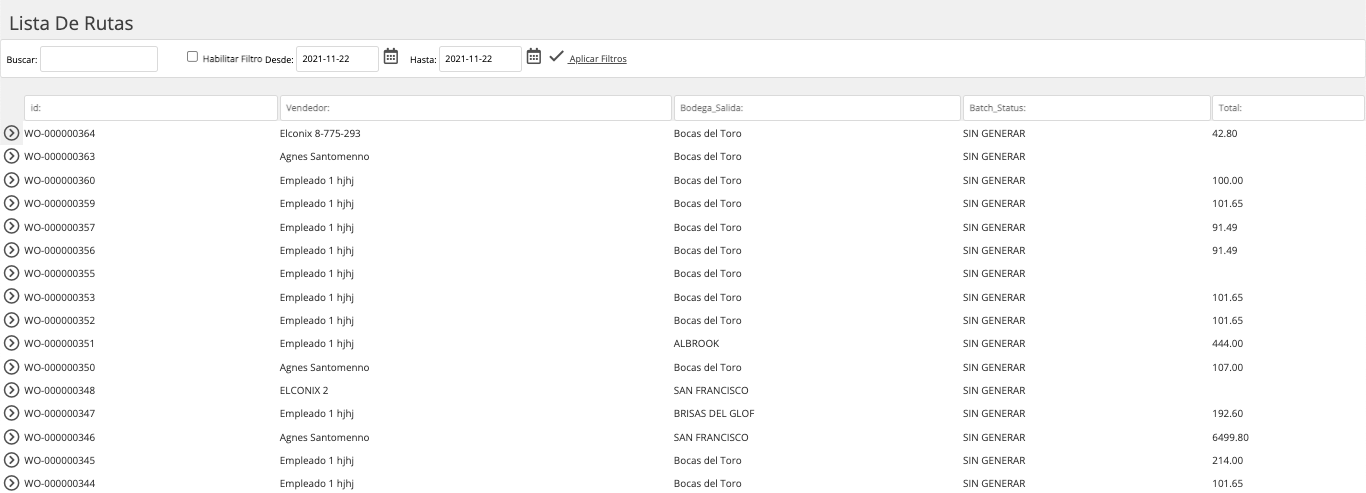1366x493 pixels.
Task: Click the Desde date input field
Action: [x=338, y=59]
